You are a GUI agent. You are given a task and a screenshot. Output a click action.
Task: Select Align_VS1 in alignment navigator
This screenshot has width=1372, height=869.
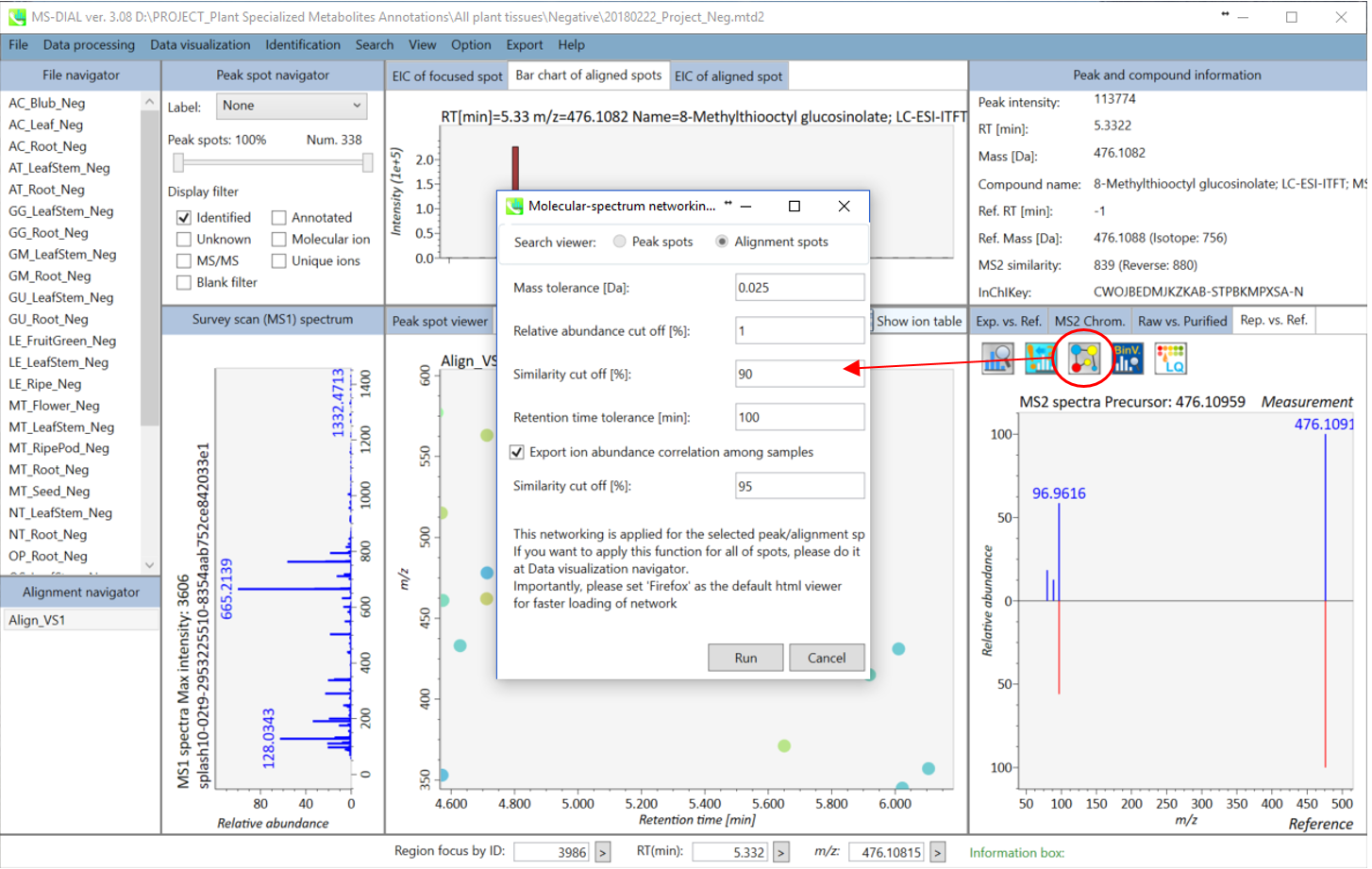click(81, 620)
